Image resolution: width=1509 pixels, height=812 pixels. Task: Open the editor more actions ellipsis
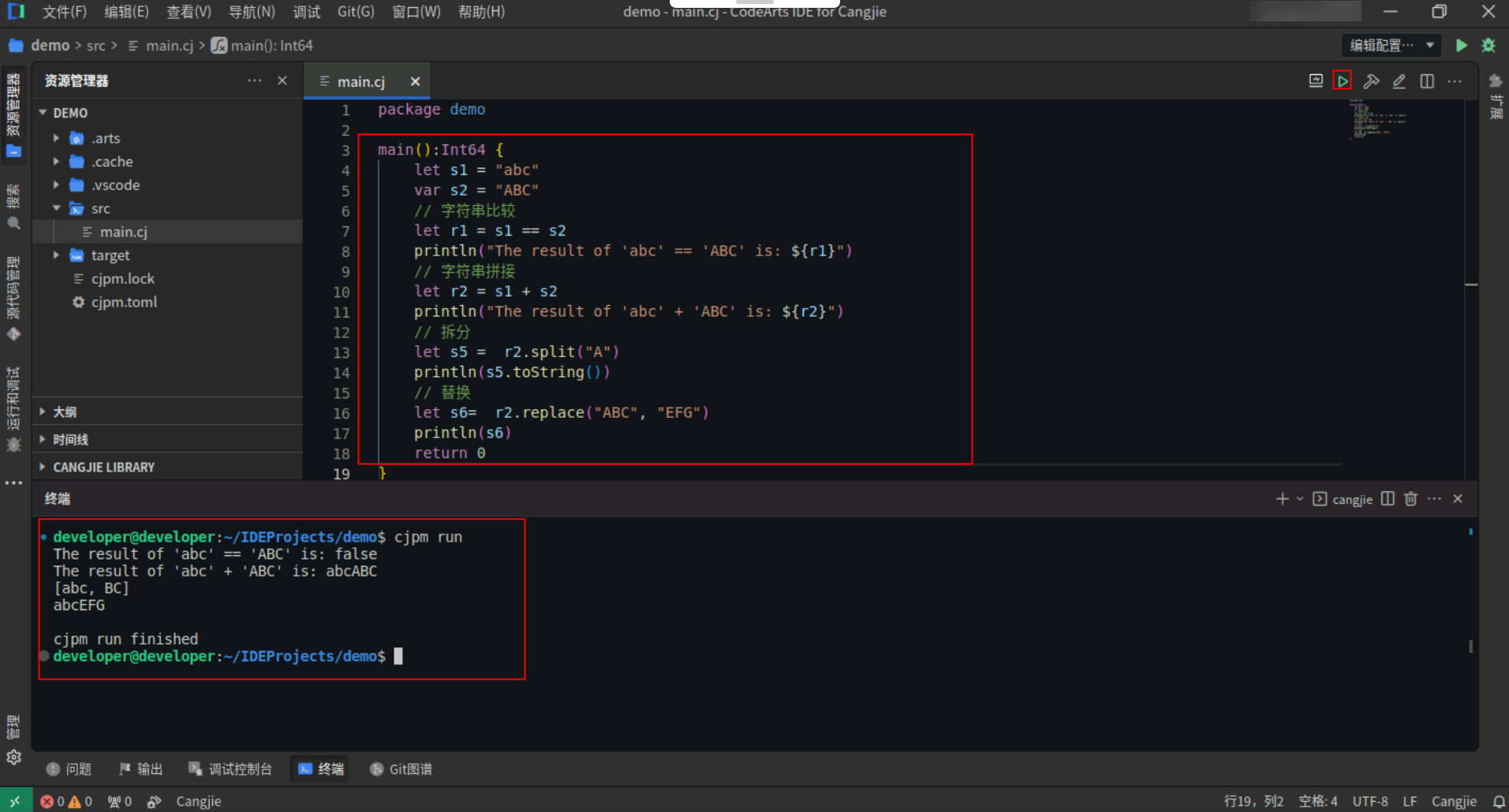(x=1455, y=81)
